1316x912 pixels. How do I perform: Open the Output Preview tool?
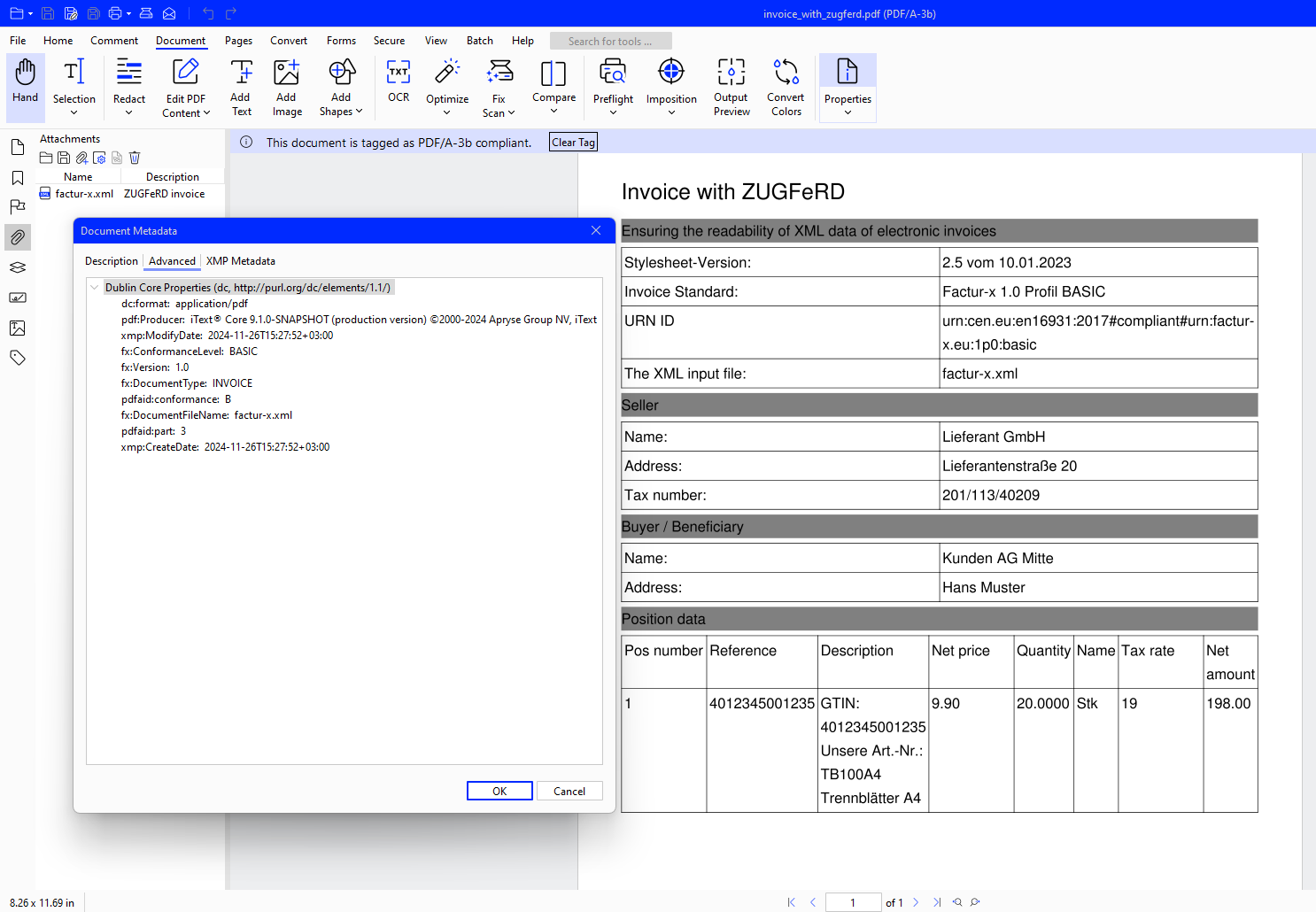pyautogui.click(x=732, y=85)
